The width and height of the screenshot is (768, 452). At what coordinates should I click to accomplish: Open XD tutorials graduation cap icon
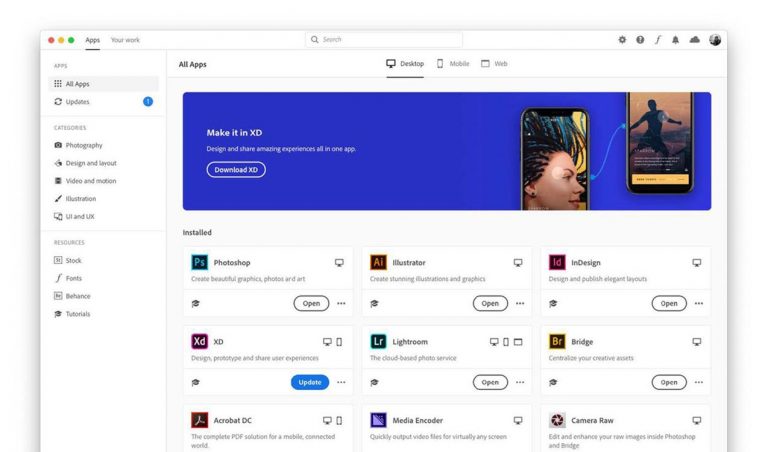pyautogui.click(x=195, y=382)
